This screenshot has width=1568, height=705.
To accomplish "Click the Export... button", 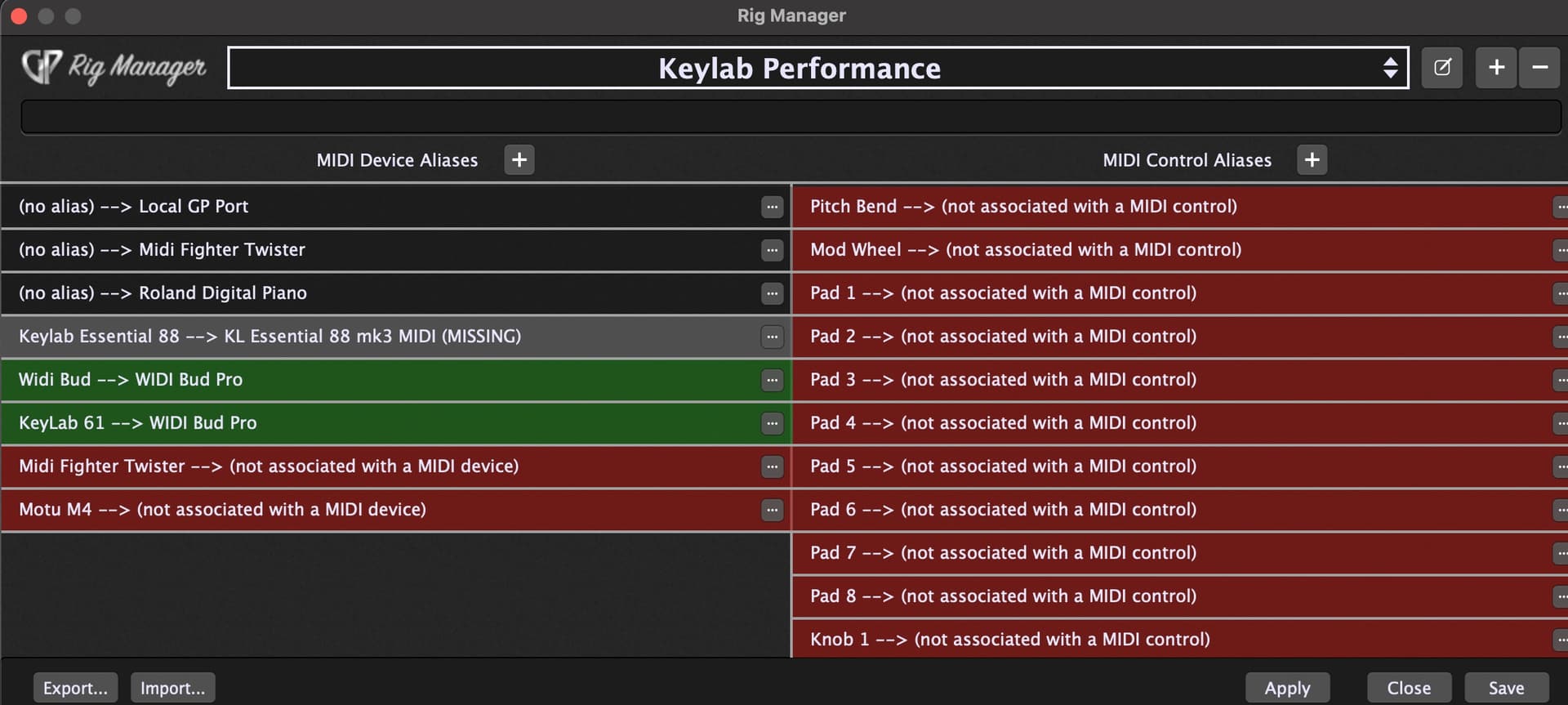I will [x=75, y=688].
